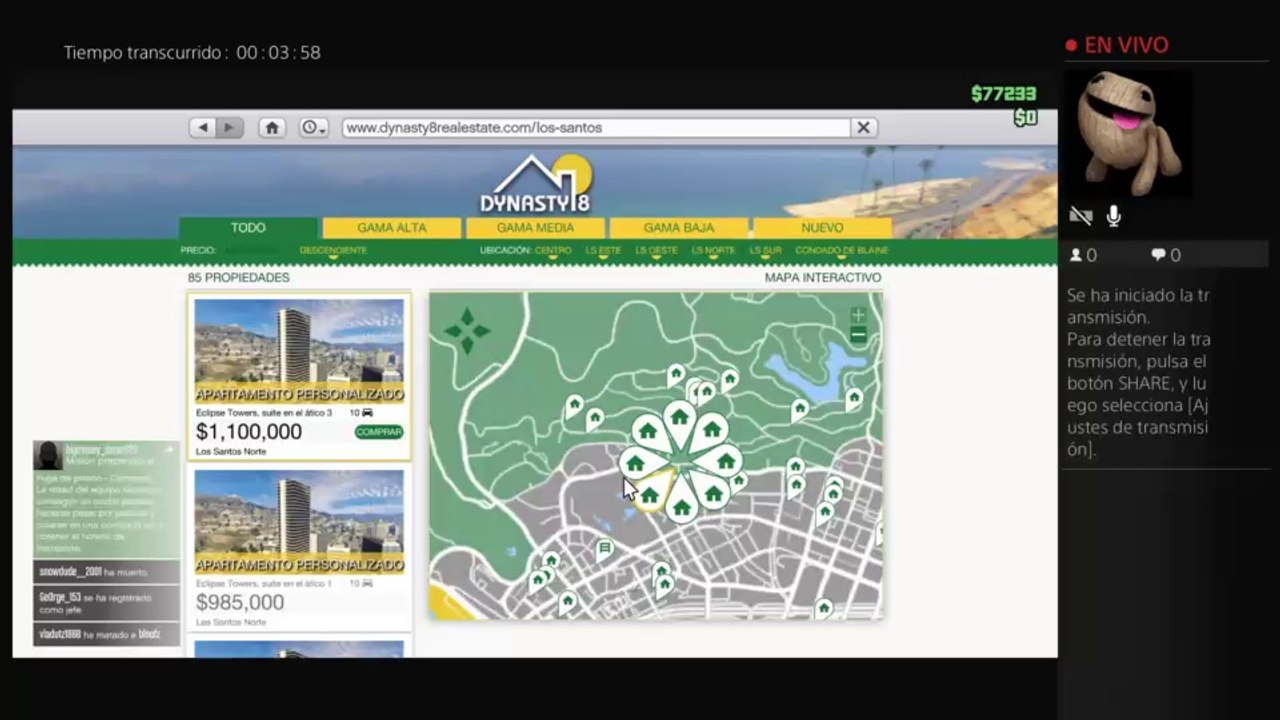Select the yellow-highlighted house pin in the cluster
Screen dimensions: 1280x720
pos(650,493)
